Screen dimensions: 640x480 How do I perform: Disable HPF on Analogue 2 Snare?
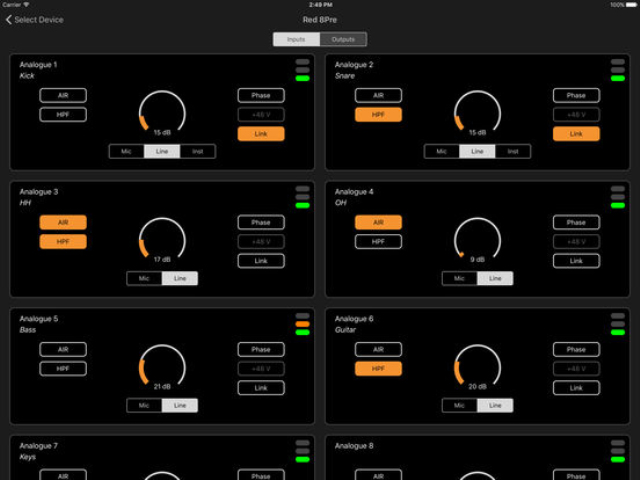[378, 115]
